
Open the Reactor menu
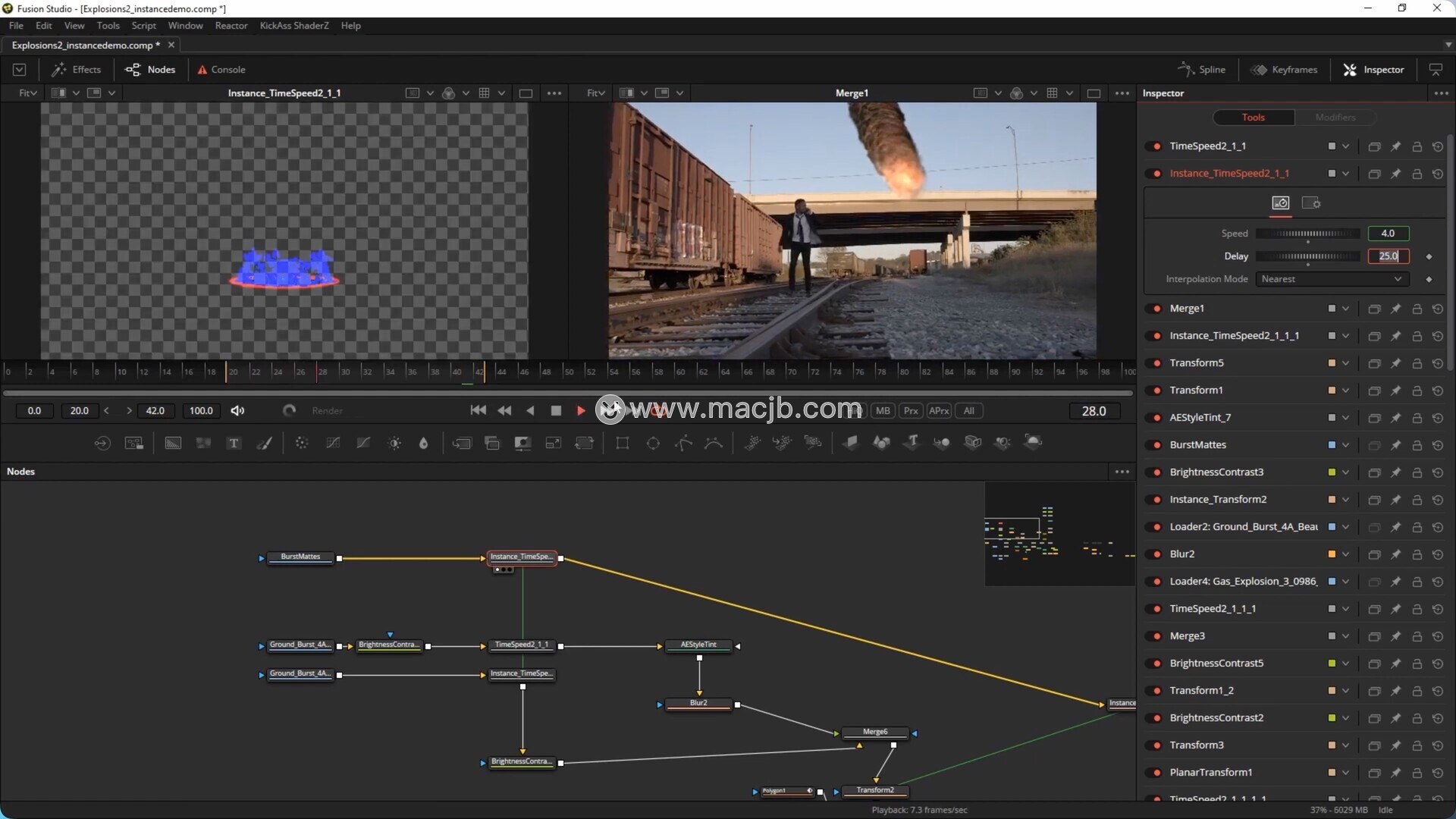tap(231, 26)
